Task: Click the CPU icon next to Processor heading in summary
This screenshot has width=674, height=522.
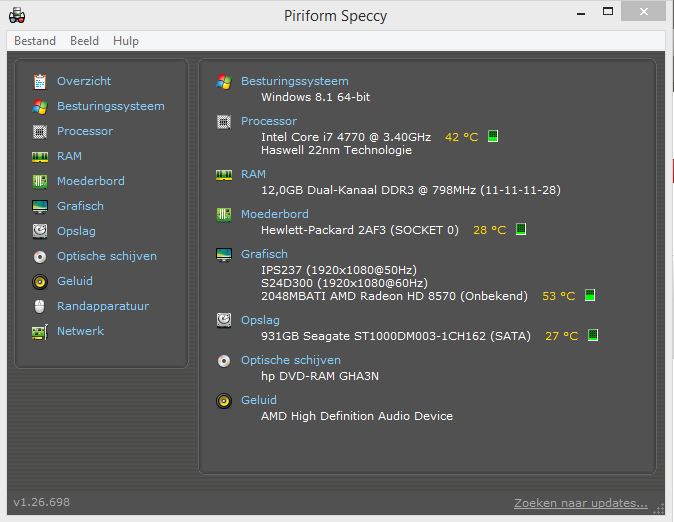Action: pyautogui.click(x=224, y=122)
